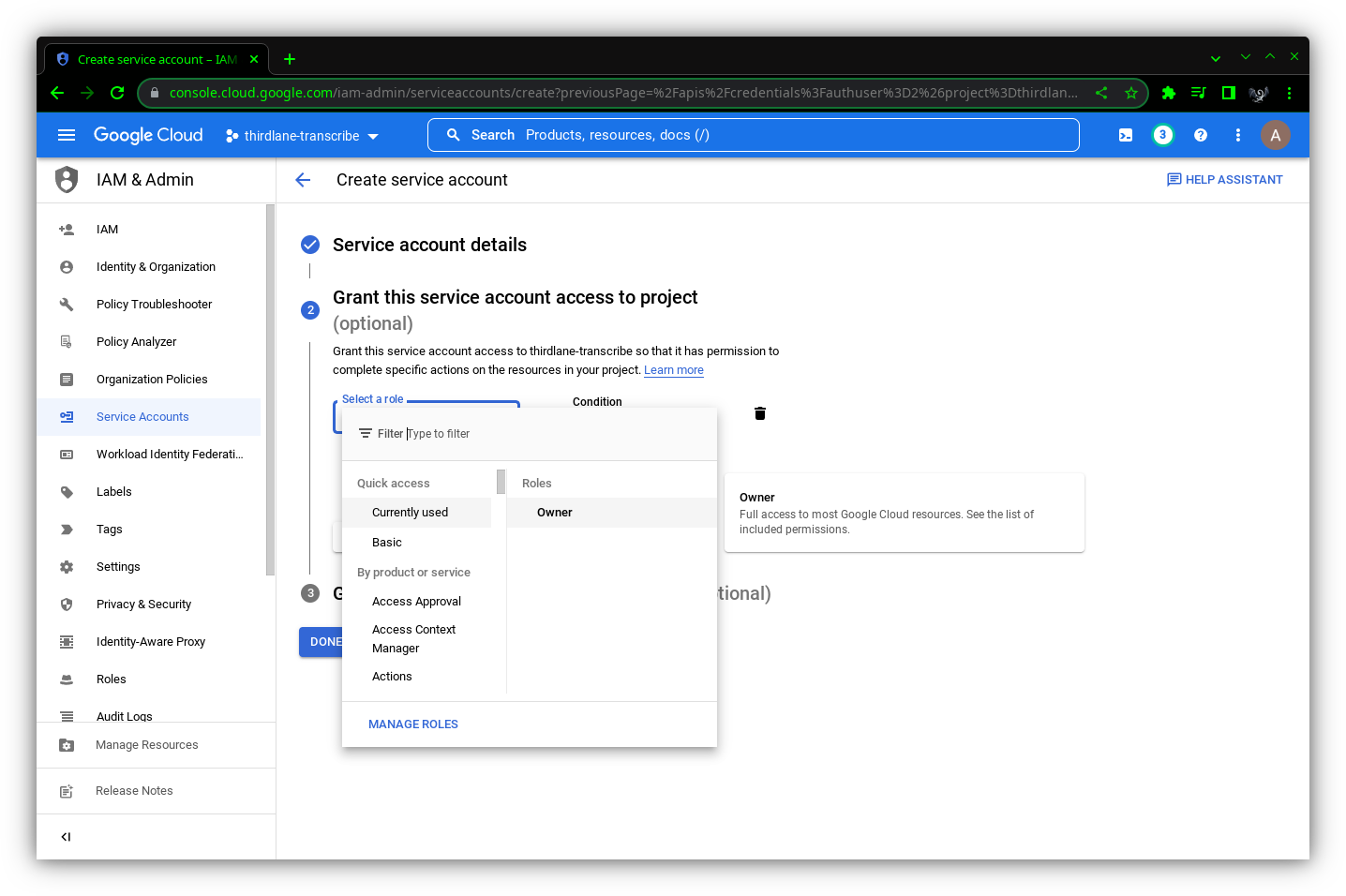This screenshot has width=1346, height=896.
Task: Click the Labels tag icon in sidebar
Action: 67,492
